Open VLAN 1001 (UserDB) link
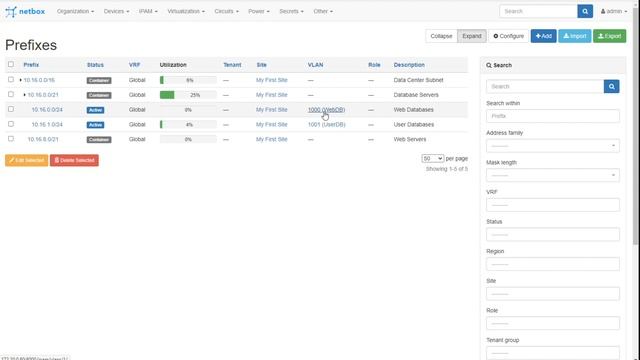 pyautogui.click(x=327, y=124)
